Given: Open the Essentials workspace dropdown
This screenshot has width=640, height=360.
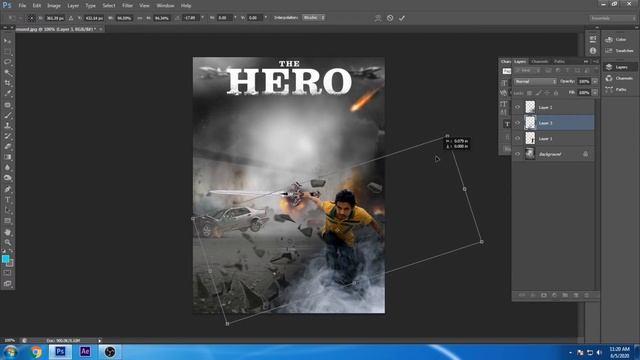Looking at the screenshot, I should coord(612,18).
